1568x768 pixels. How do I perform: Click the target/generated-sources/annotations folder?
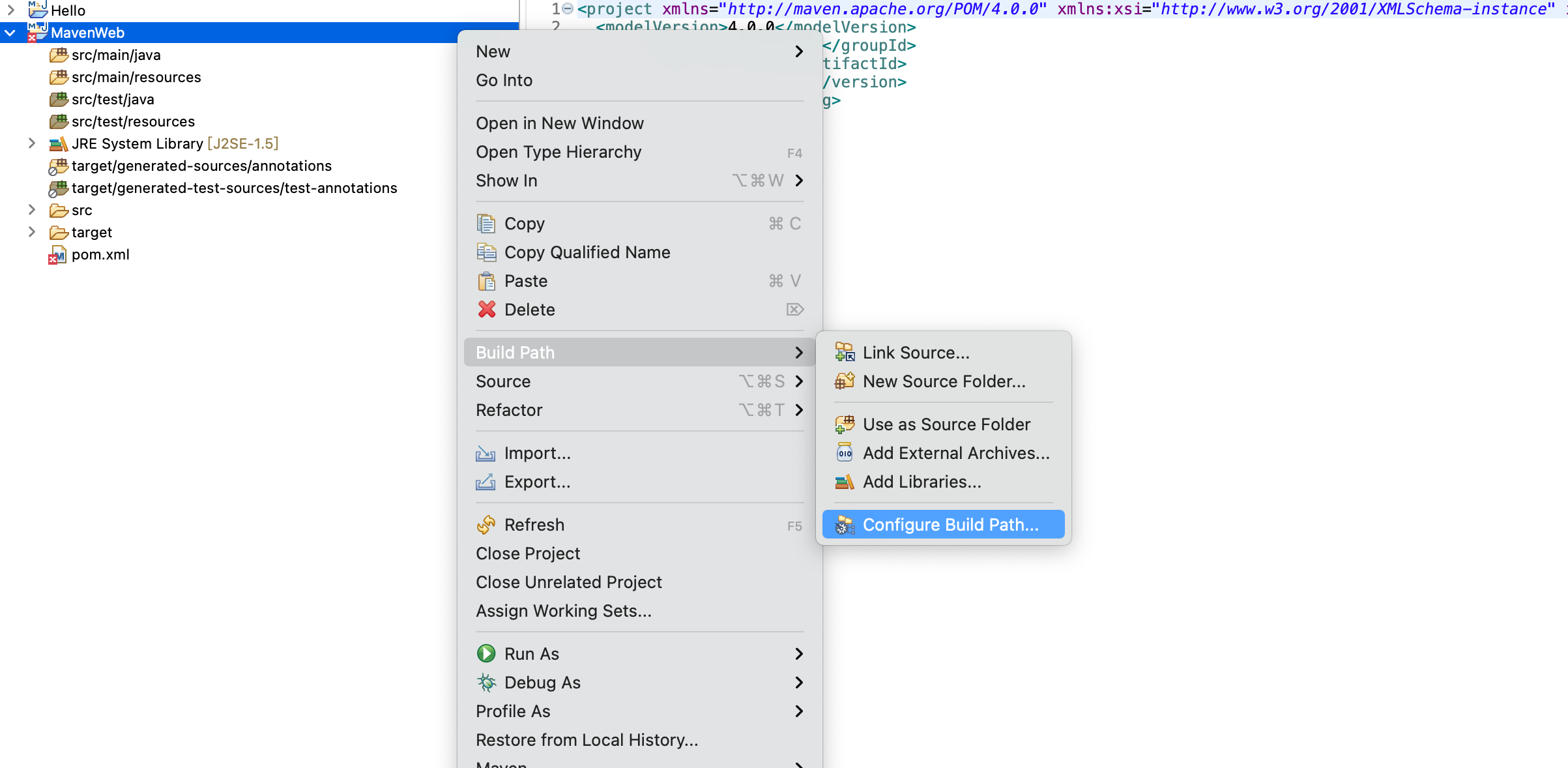[201, 166]
